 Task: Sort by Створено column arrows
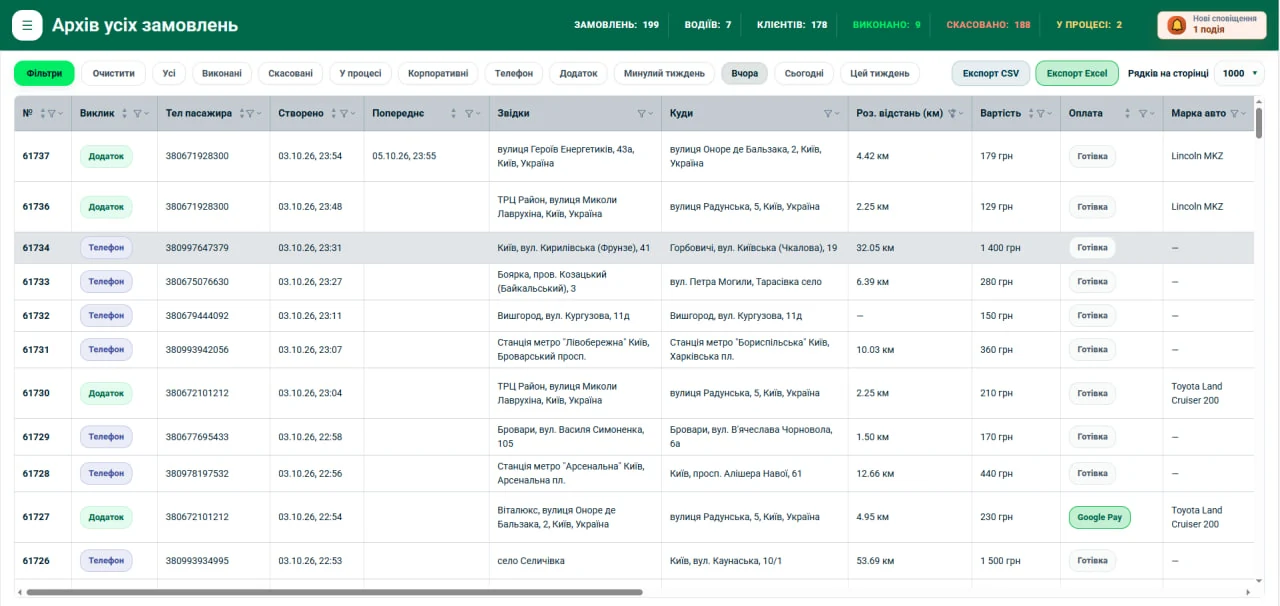334,114
